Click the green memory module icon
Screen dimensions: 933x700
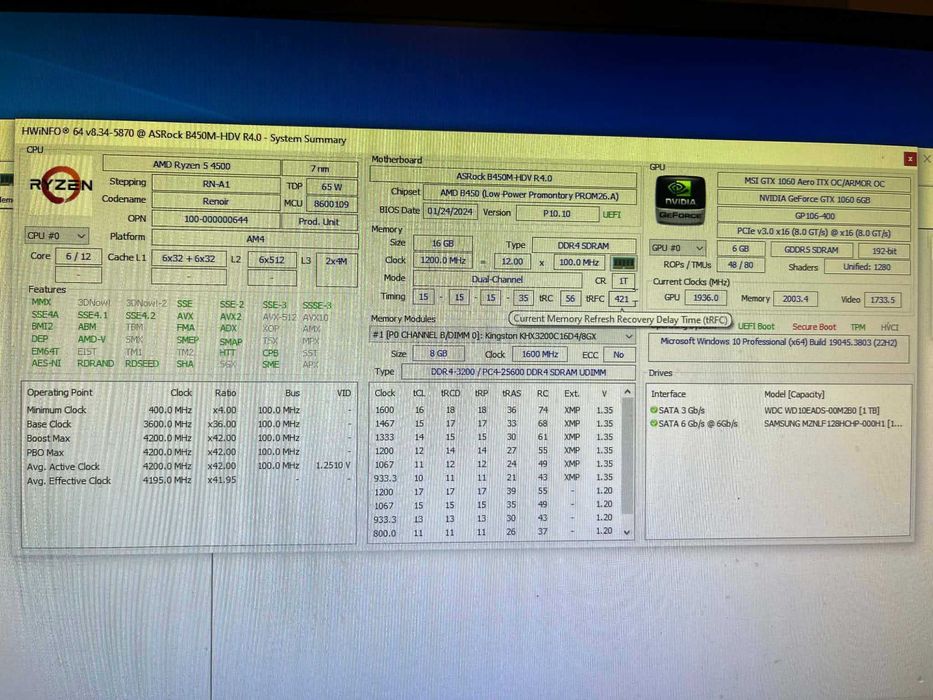pyautogui.click(x=623, y=262)
